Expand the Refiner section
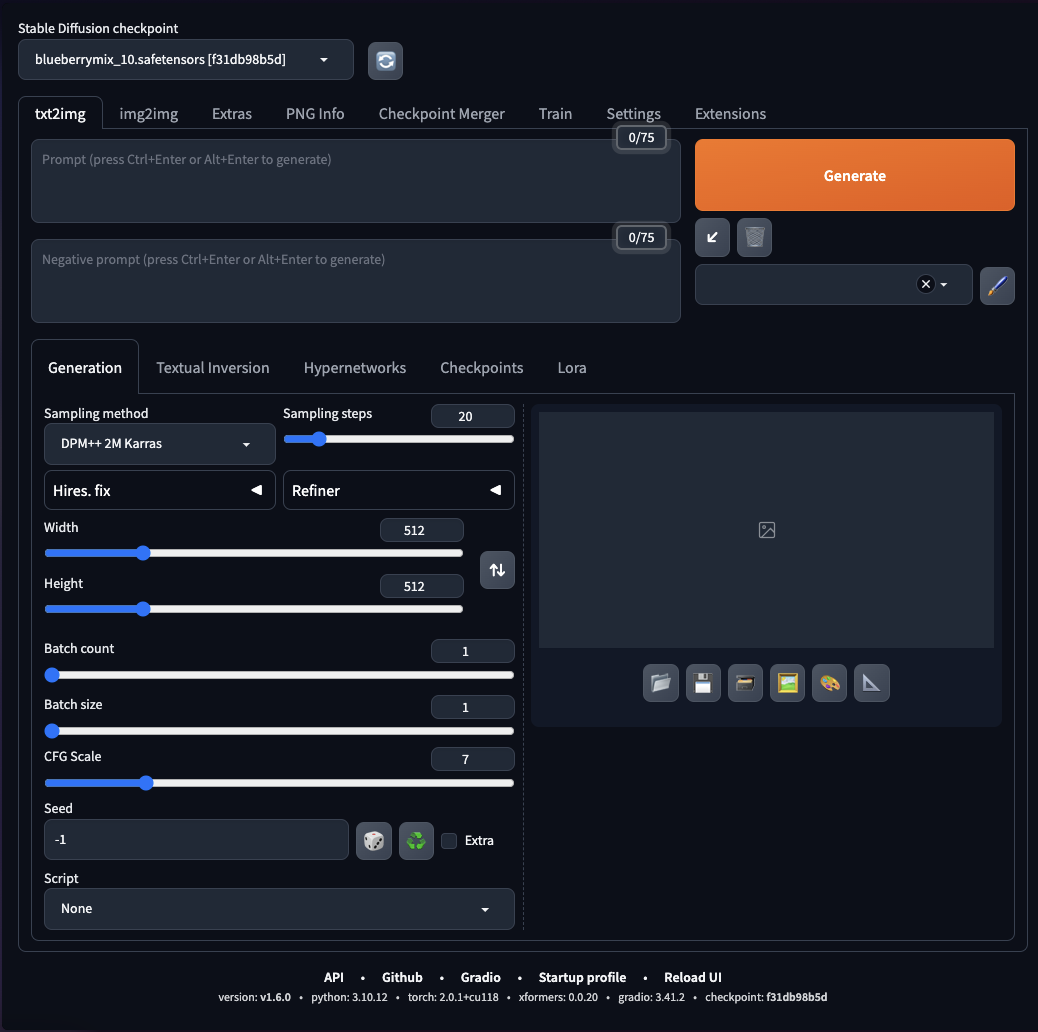This screenshot has height=1032, width=1038. 399,490
